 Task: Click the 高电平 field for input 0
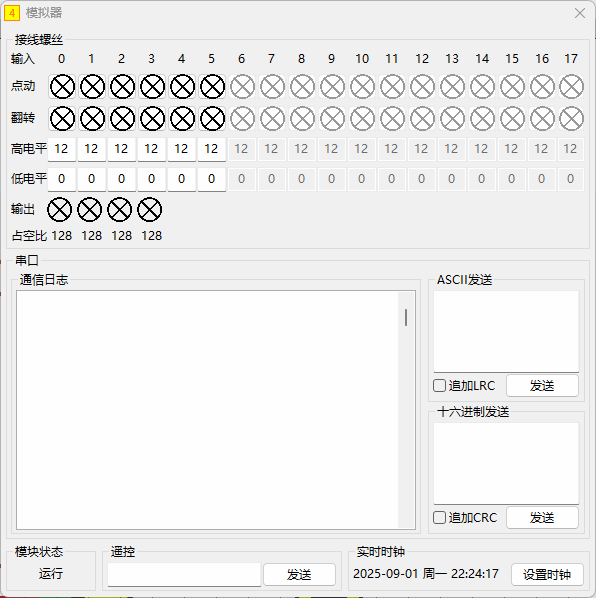click(x=62, y=149)
